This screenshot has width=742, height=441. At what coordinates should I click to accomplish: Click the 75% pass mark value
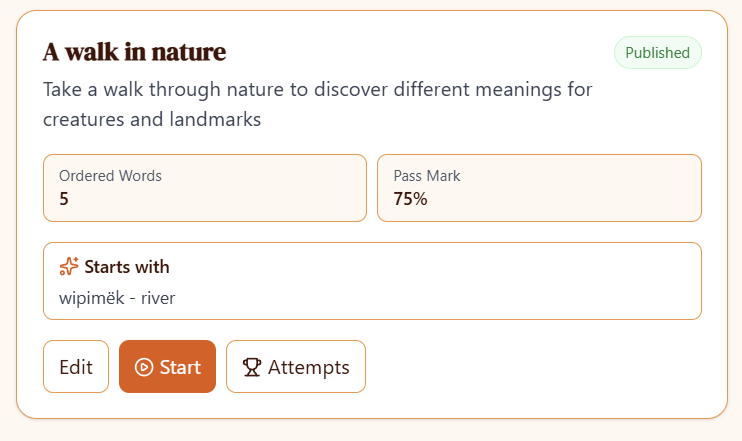click(x=410, y=198)
